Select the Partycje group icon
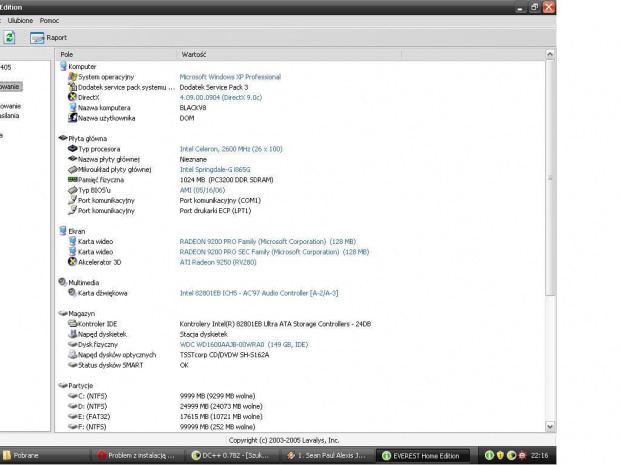 pyautogui.click(x=63, y=385)
